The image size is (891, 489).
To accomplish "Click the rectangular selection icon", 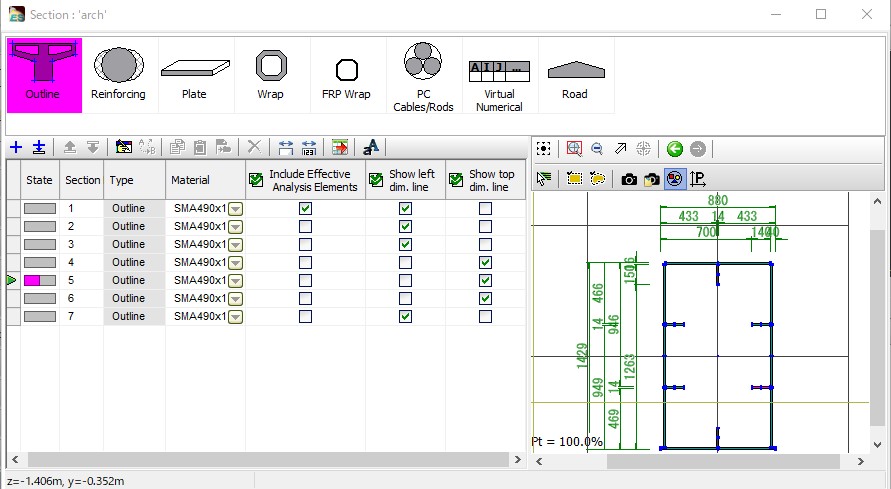I will click(574, 179).
